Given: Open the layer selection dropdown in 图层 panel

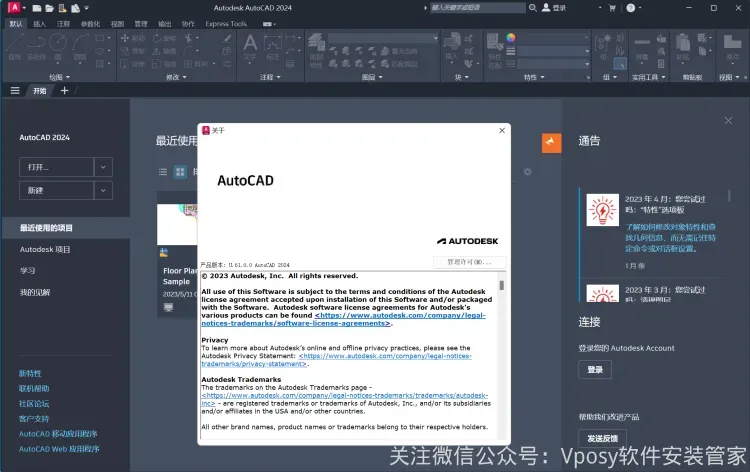Looking at the screenshot, I should tap(383, 38).
